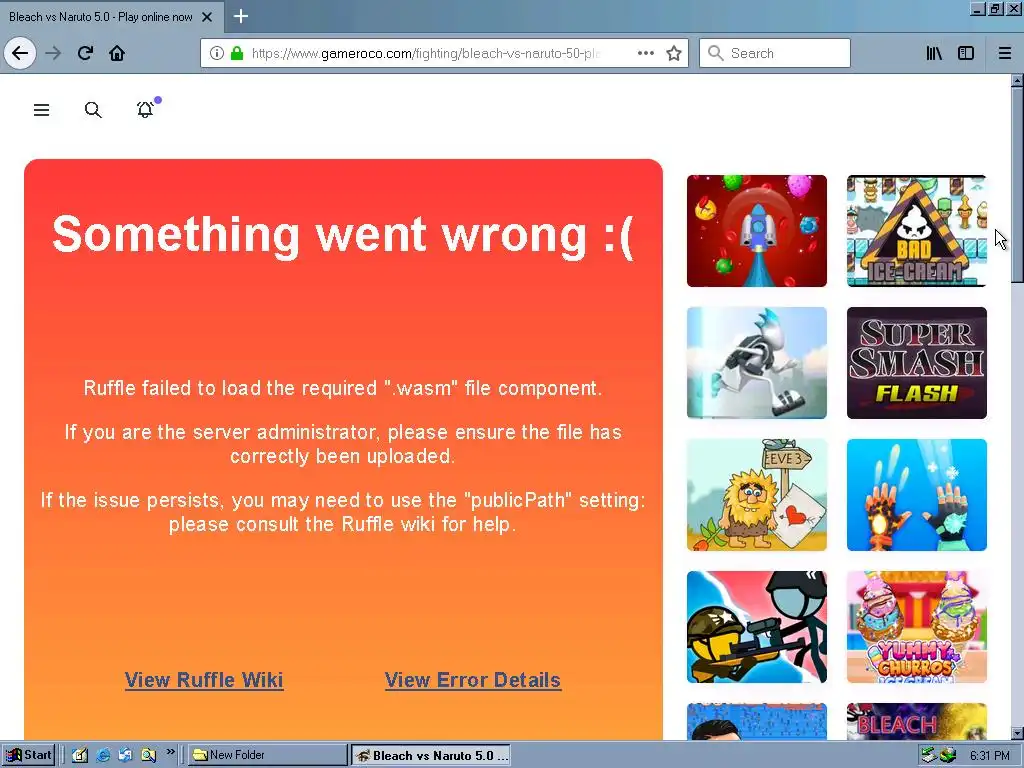Reload the current page

pyautogui.click(x=85, y=53)
